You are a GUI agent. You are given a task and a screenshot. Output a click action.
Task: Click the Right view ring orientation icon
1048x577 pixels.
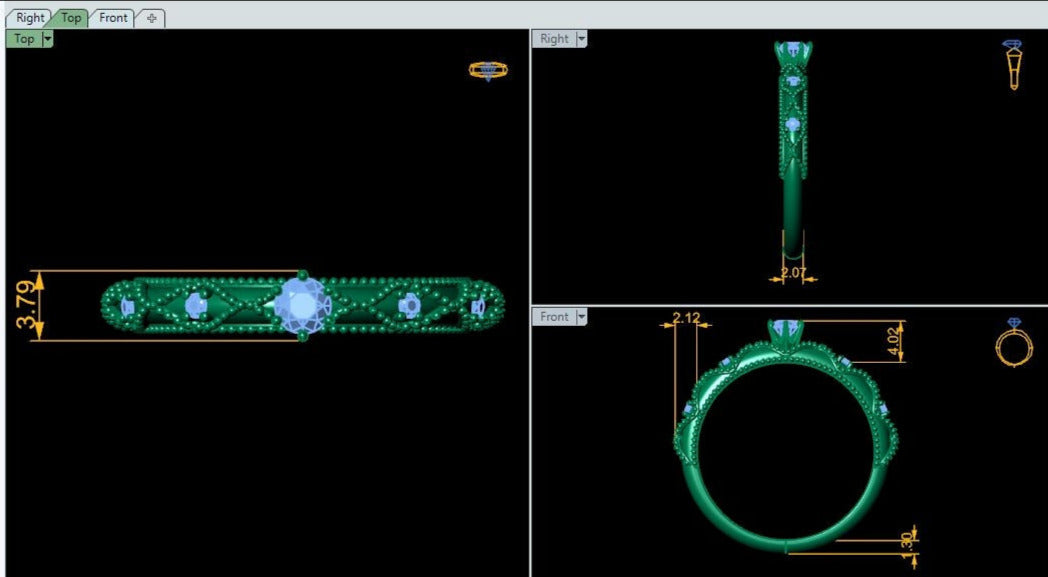1013,65
